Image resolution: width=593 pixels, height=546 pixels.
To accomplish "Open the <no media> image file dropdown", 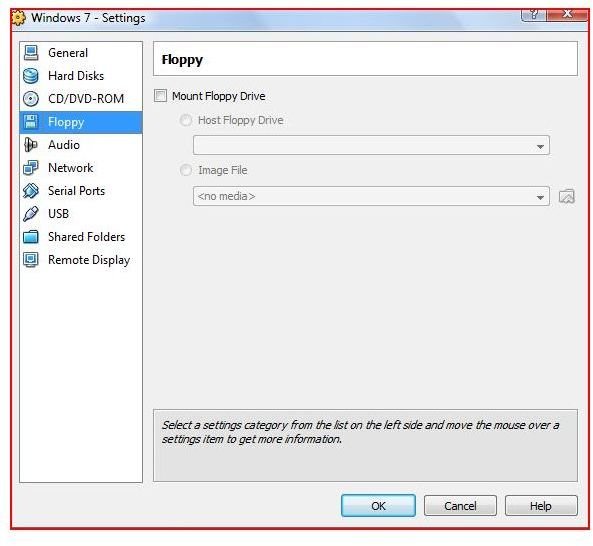I will tap(371, 196).
